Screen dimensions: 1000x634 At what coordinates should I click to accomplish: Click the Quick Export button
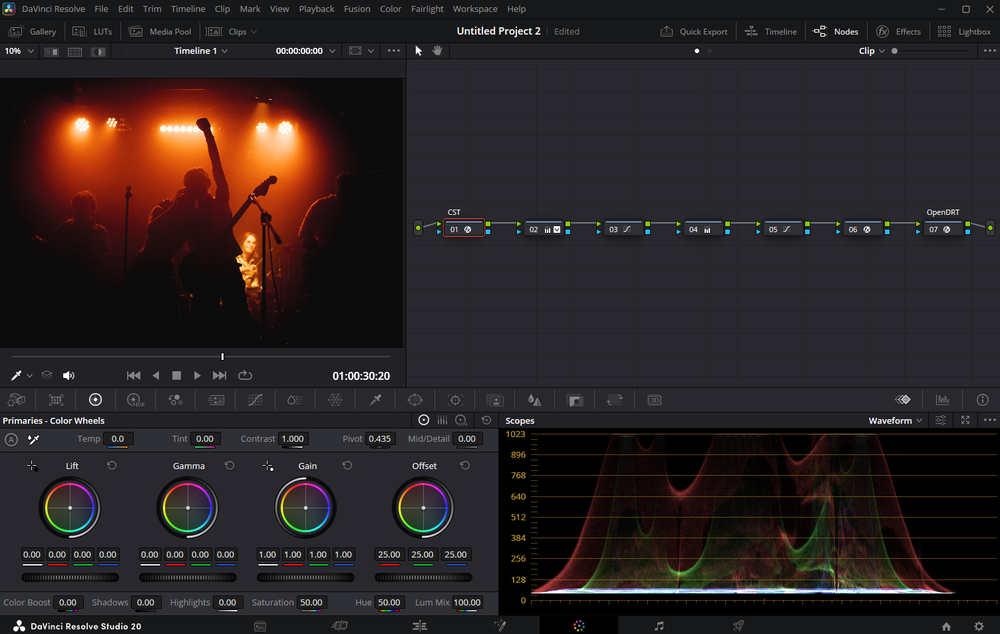coord(694,31)
